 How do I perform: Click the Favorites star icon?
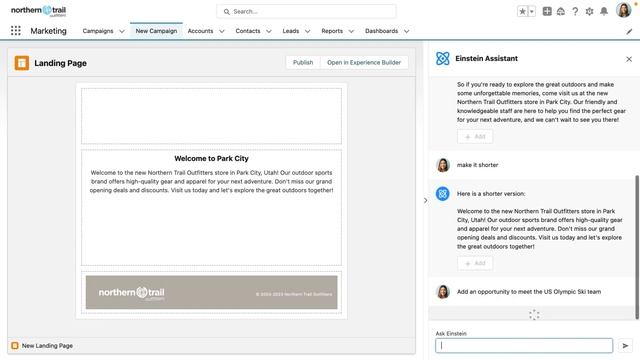click(x=522, y=11)
